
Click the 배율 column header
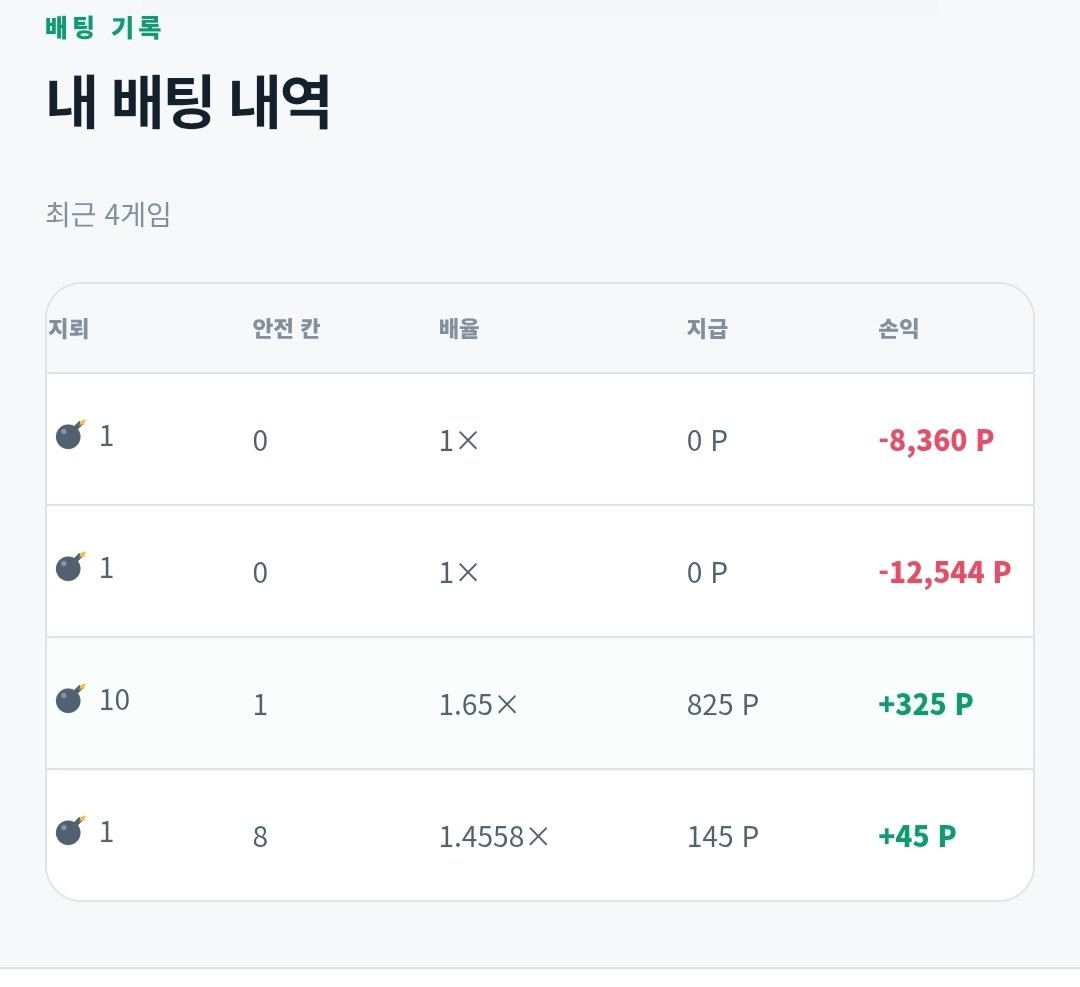tap(459, 329)
